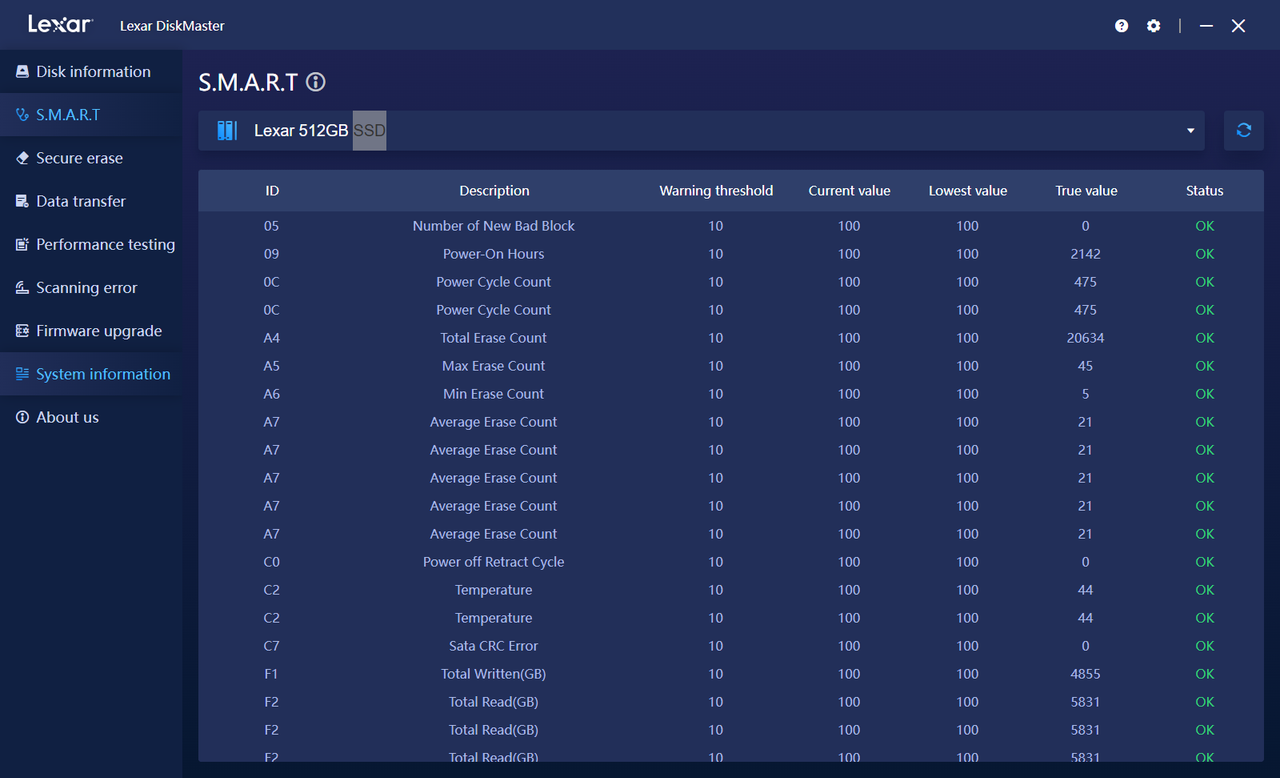Click OK status of Sata CRC Error row
Screen dimensions: 1280x778
tap(1205, 646)
